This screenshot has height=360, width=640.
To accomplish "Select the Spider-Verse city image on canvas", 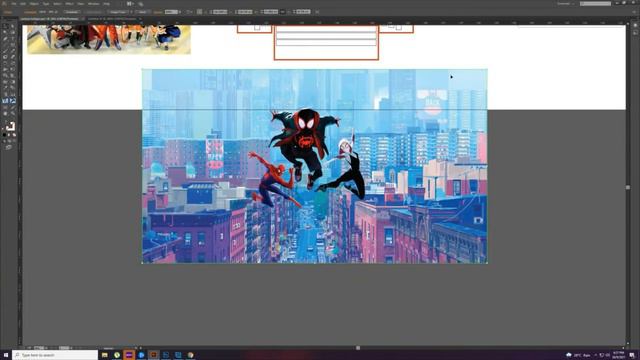I will [314, 166].
